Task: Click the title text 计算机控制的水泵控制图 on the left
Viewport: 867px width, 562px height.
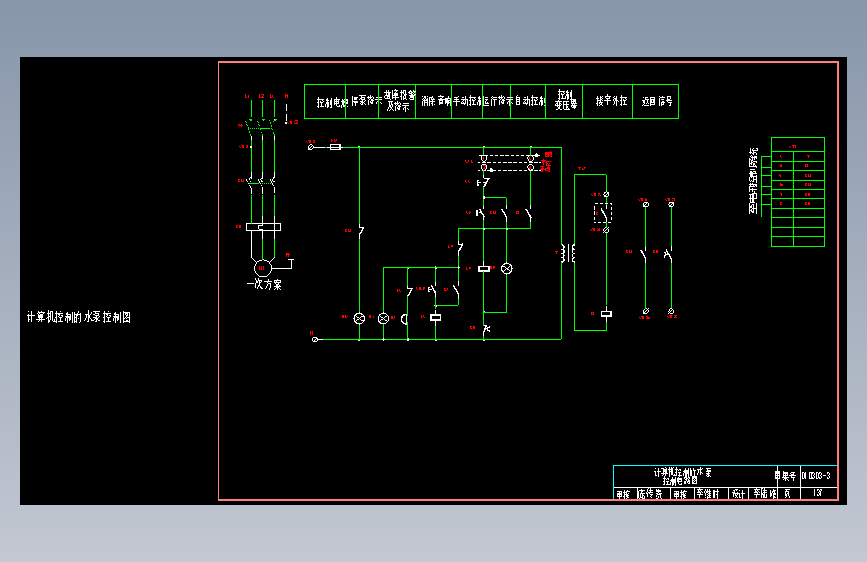Action: pos(79,317)
